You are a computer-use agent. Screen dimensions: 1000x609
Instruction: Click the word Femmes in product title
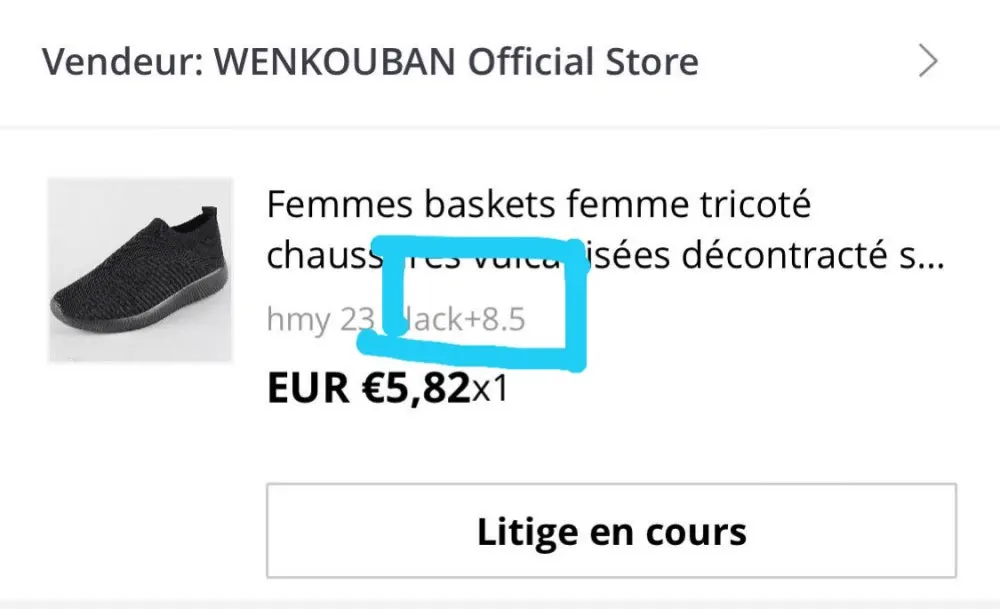coord(339,205)
